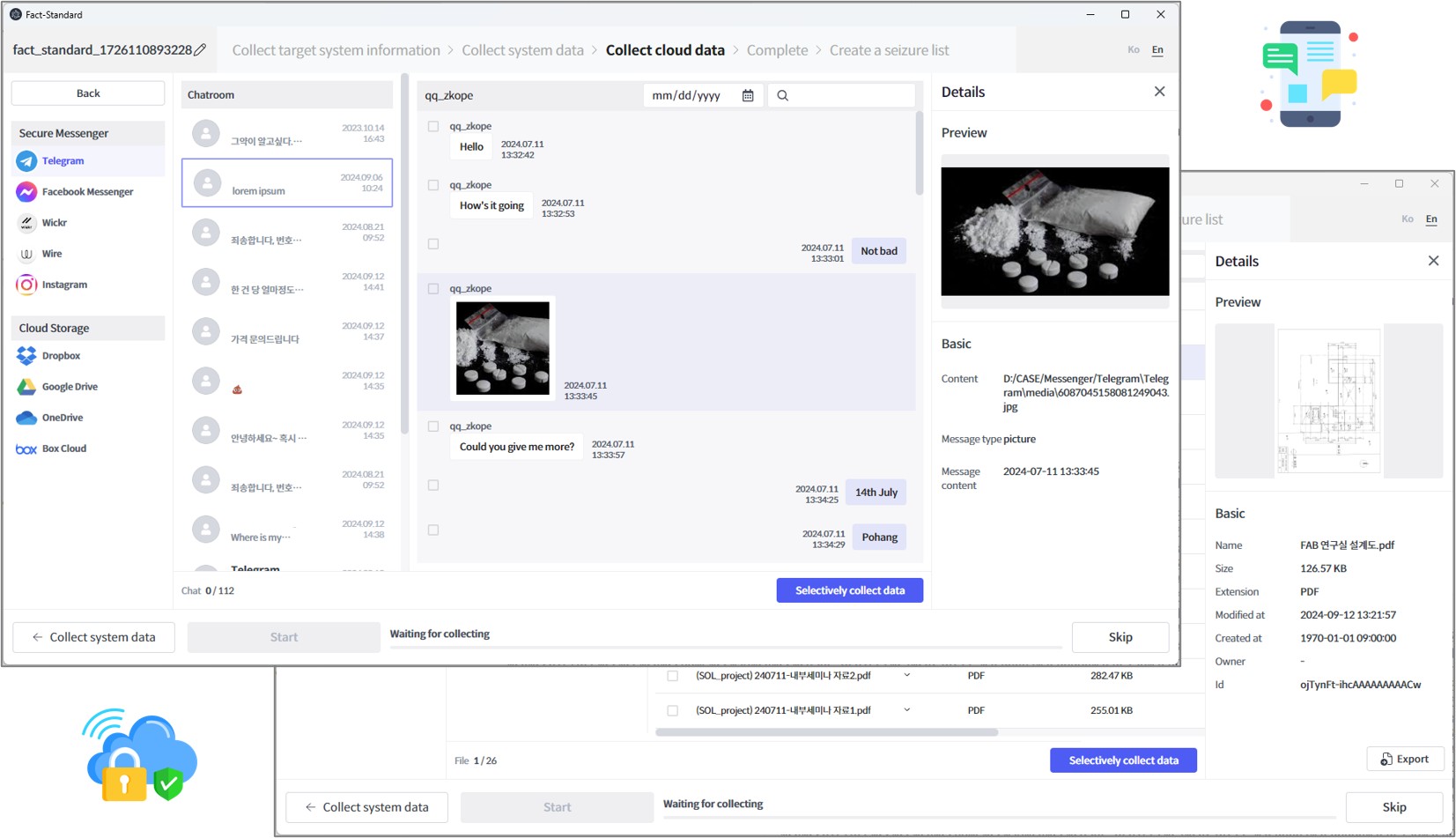This screenshot has width=1456, height=838.
Task: Go to the "Collect target system information" step
Action: (x=336, y=50)
